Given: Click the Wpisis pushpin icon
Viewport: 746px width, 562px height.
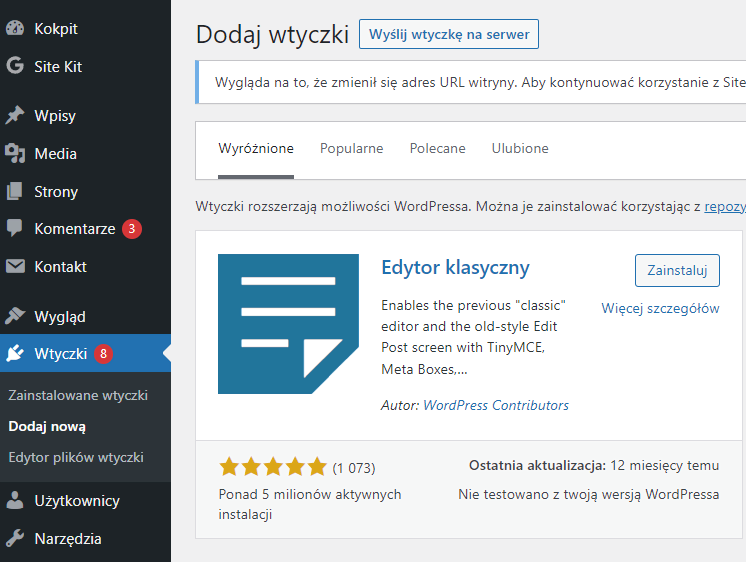Looking at the screenshot, I should [x=15, y=115].
